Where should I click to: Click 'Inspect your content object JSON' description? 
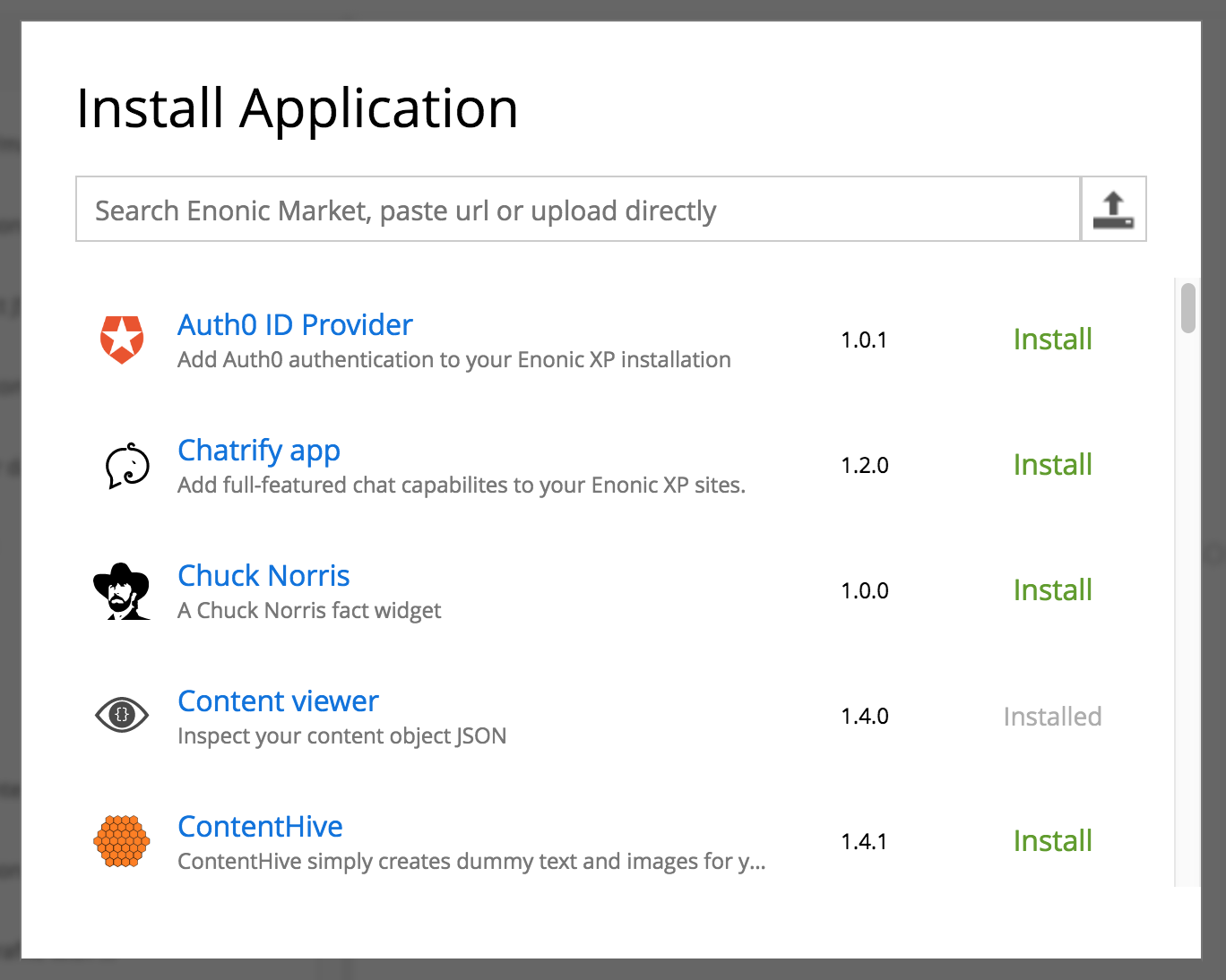(341, 735)
